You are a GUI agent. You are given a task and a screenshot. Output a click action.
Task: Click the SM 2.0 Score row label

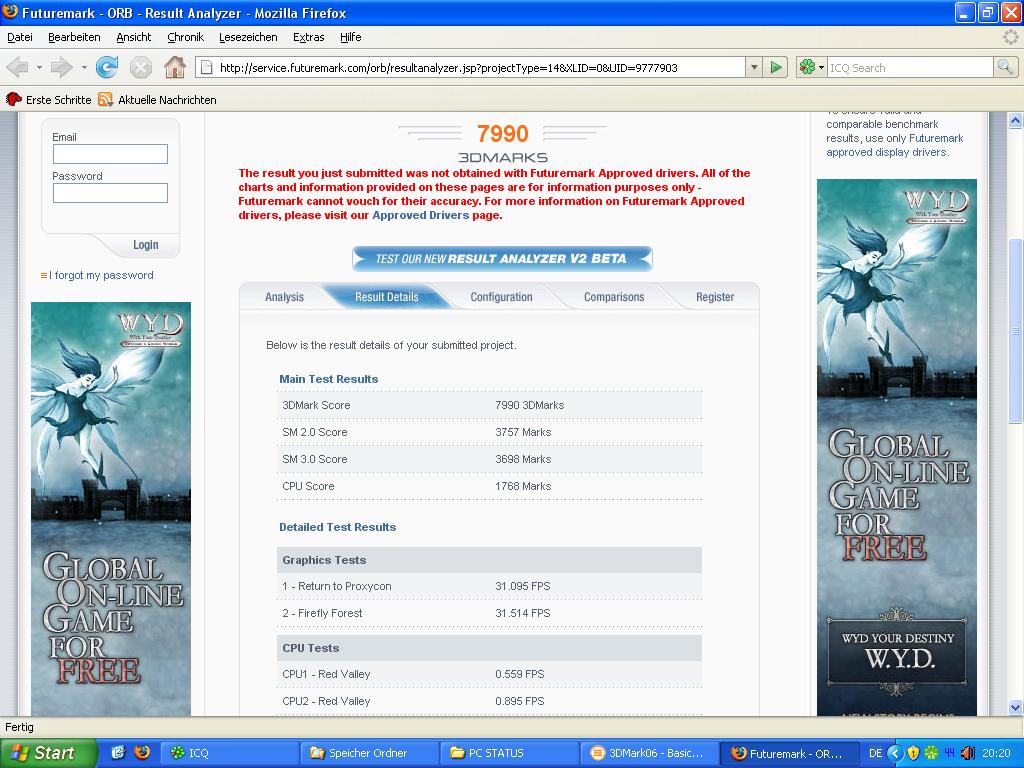click(315, 432)
